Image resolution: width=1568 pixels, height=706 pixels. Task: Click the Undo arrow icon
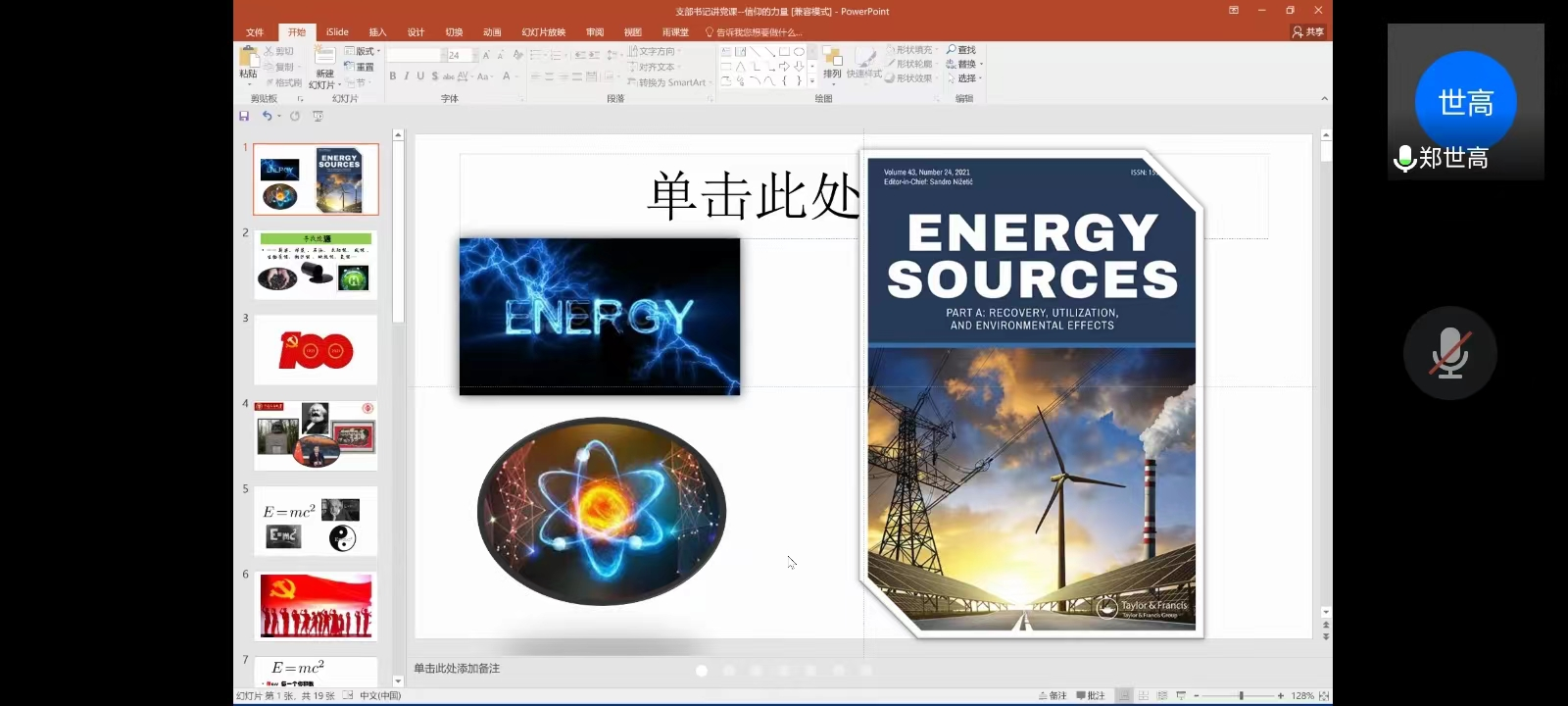[267, 116]
